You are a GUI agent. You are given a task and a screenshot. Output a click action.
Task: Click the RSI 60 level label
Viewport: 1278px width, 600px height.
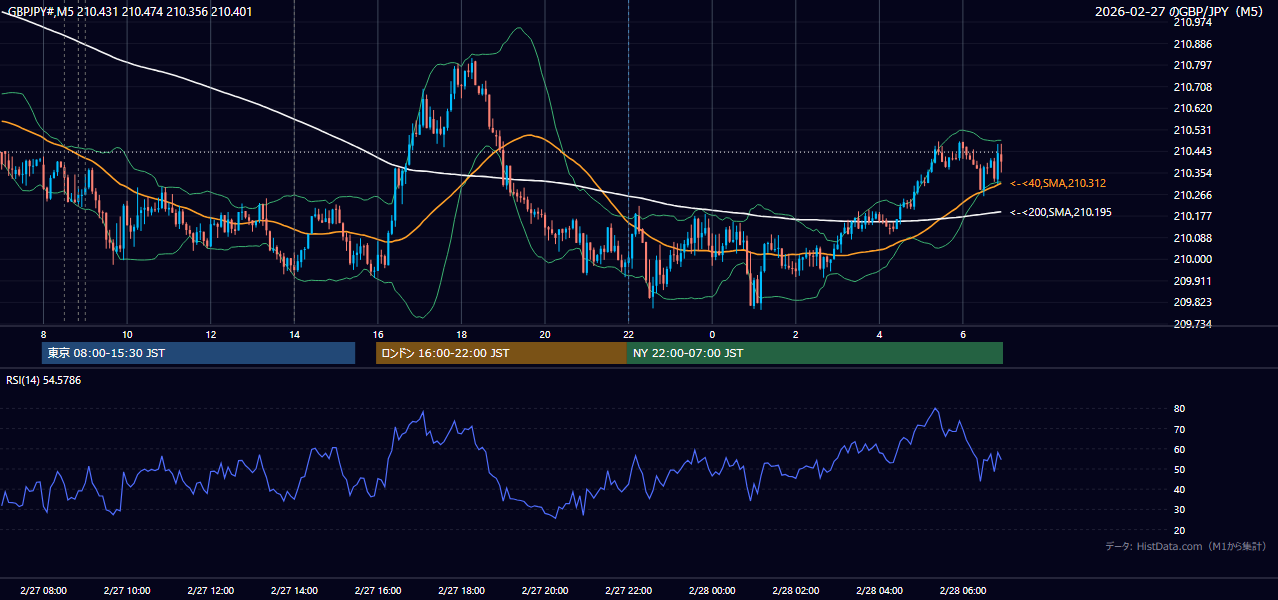click(1179, 449)
